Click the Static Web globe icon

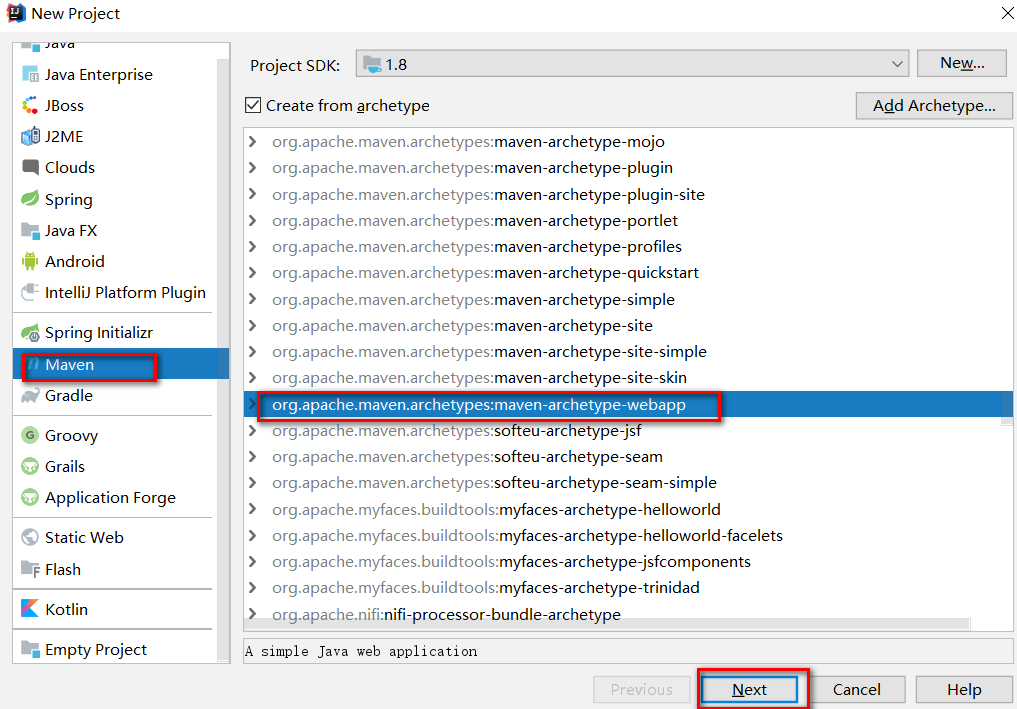30,537
